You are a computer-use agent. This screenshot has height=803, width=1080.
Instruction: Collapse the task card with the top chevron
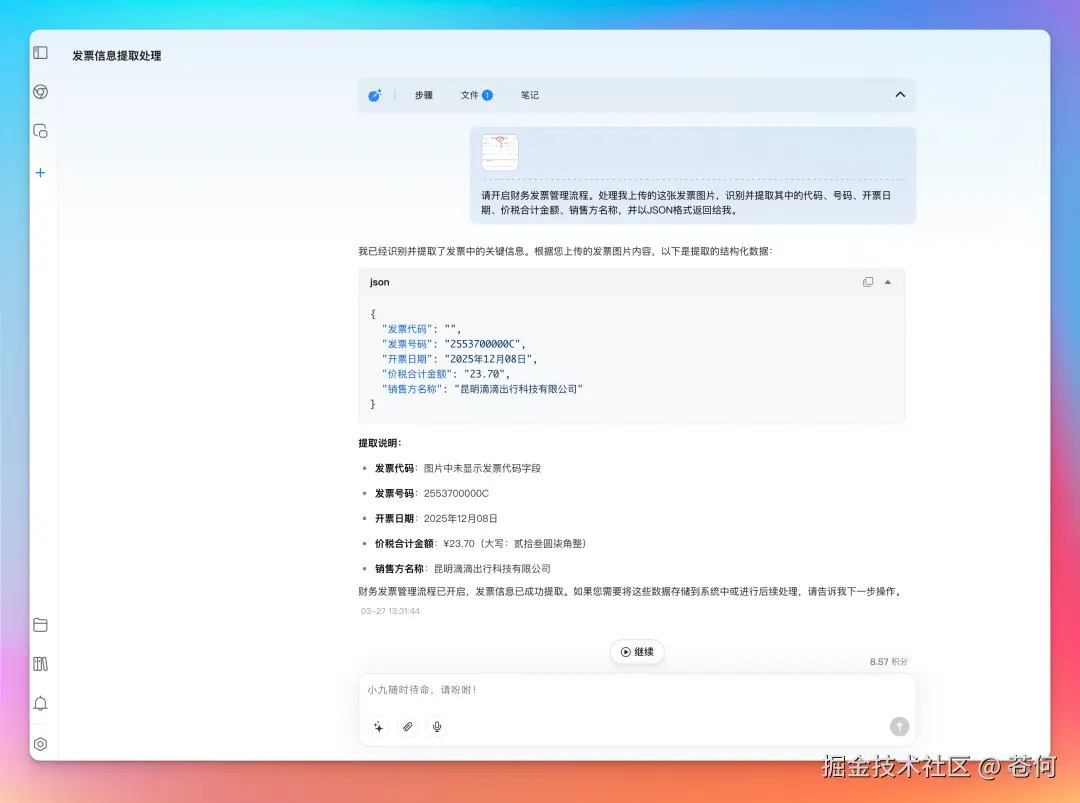coord(899,95)
